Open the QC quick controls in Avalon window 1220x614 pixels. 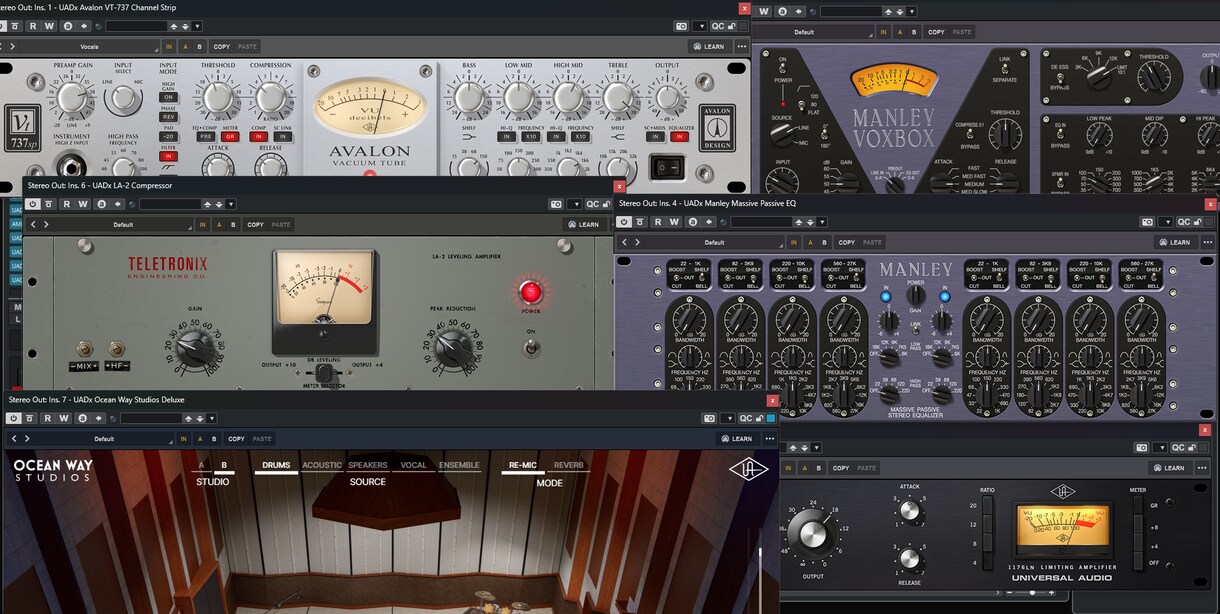click(717, 26)
